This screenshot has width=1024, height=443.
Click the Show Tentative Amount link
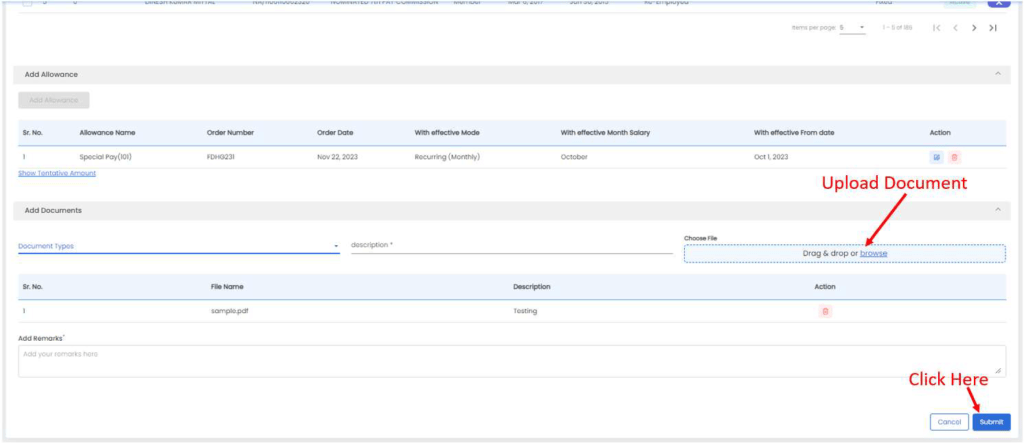click(57, 173)
